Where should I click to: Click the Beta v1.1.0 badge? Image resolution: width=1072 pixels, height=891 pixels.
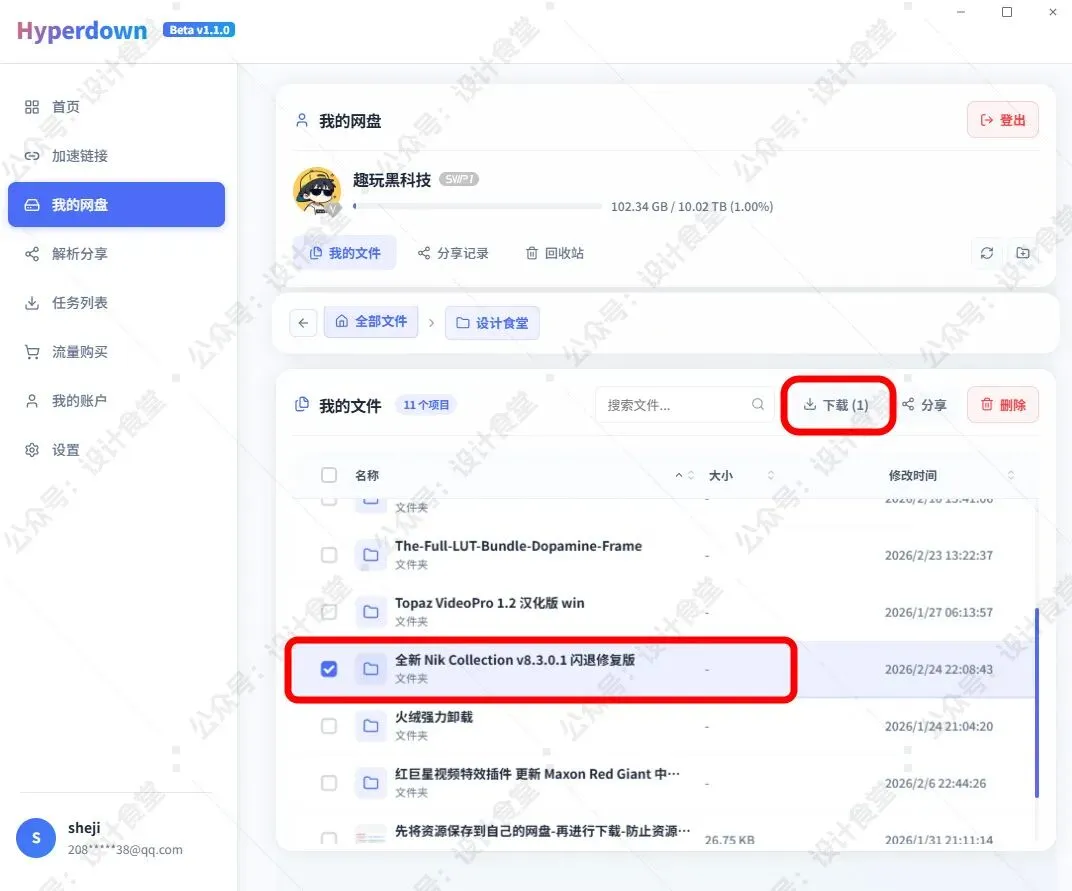click(199, 30)
